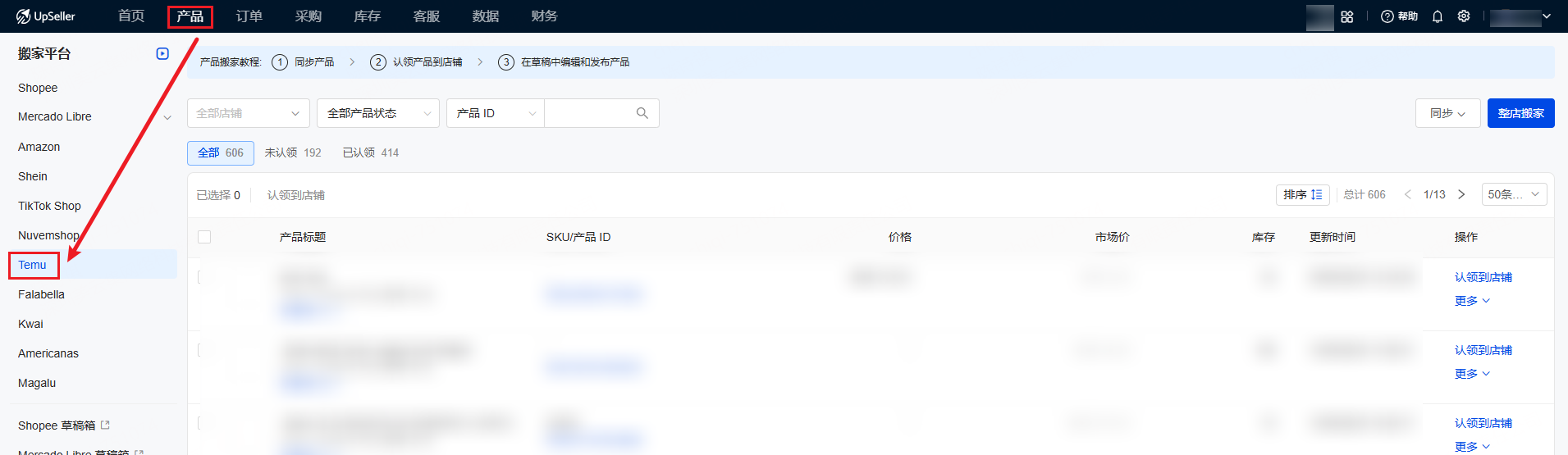1568x455 pixels.
Task: Open the 订单 menu
Action: (x=249, y=16)
